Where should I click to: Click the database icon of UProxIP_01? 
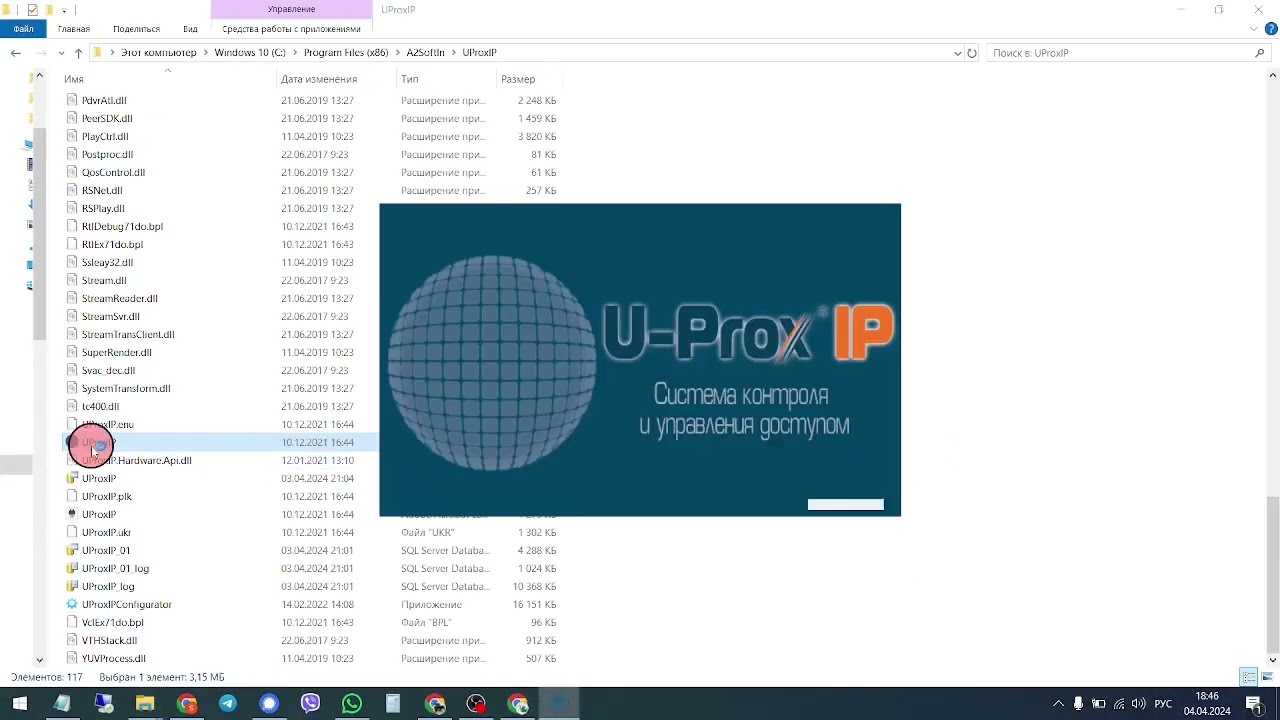[x=71, y=550]
